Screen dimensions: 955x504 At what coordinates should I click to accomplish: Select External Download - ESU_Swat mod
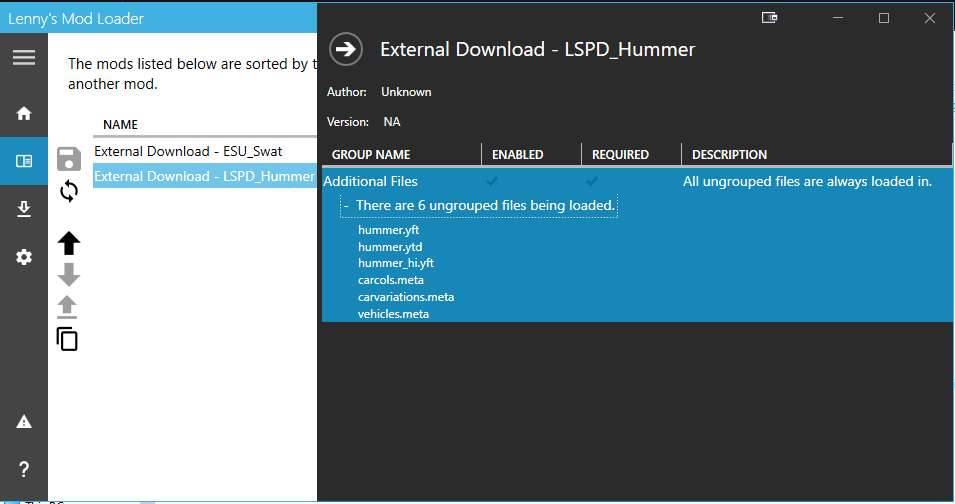pyautogui.click(x=188, y=151)
